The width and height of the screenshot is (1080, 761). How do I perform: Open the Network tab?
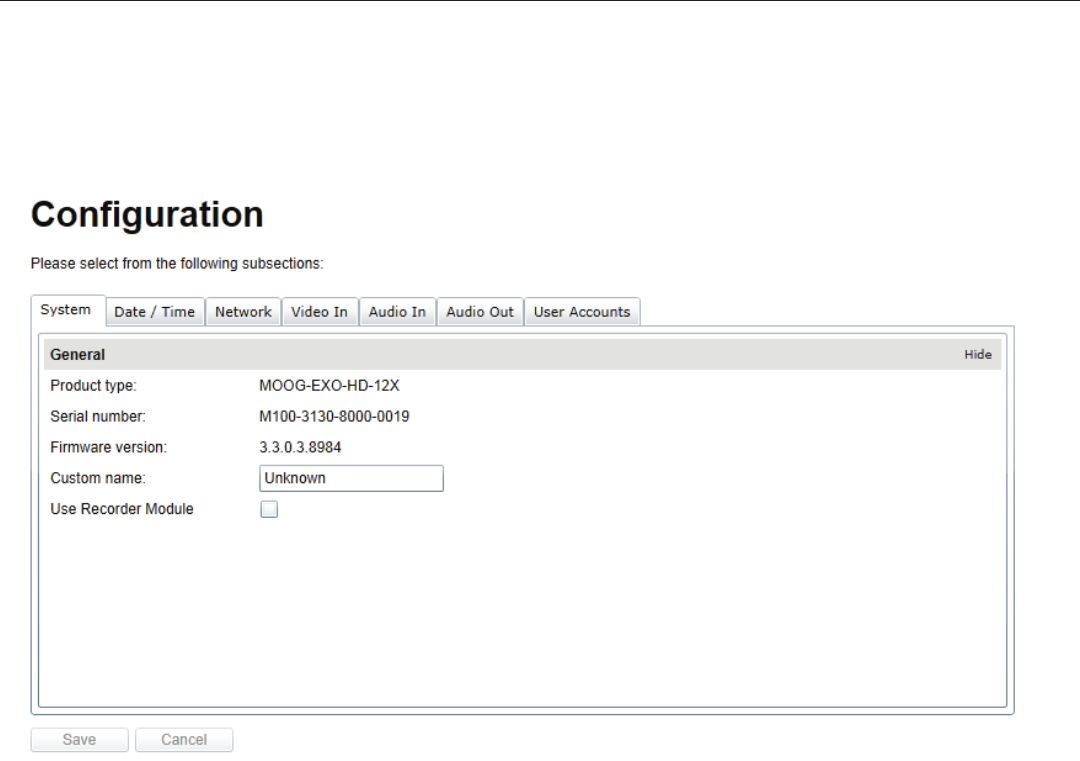(243, 312)
